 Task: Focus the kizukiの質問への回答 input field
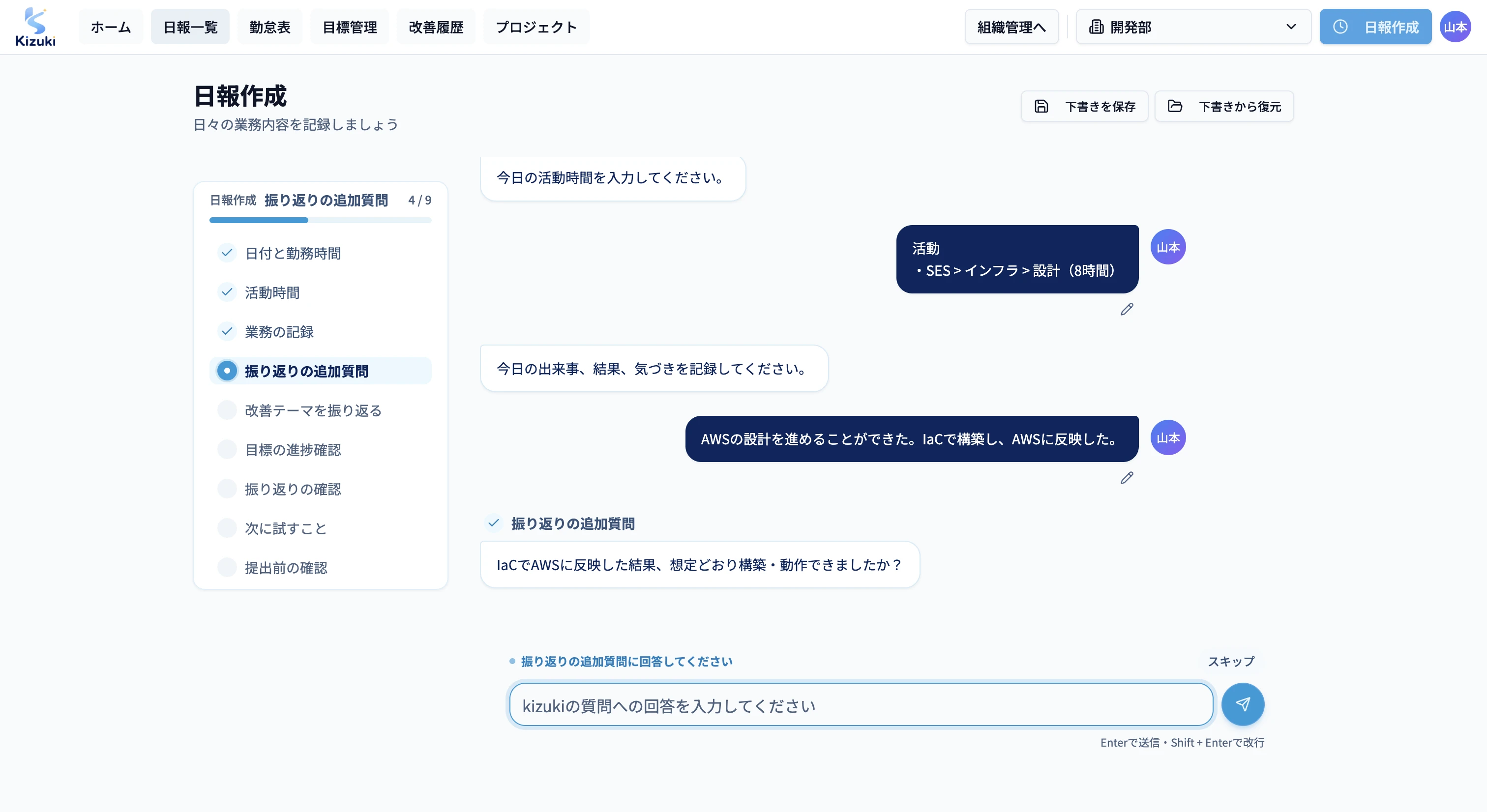tap(861, 705)
